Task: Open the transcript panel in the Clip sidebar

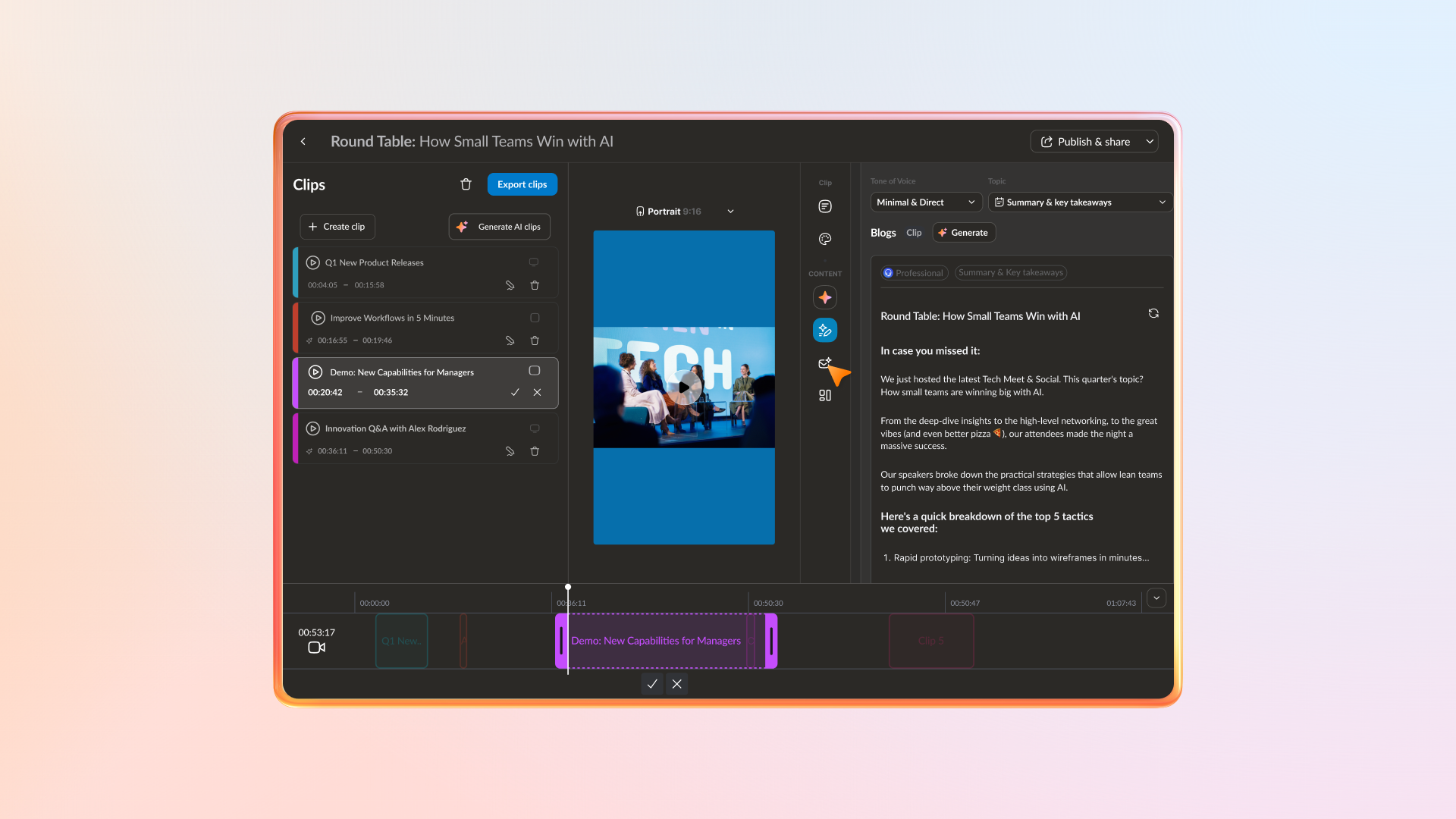Action: pyautogui.click(x=824, y=206)
